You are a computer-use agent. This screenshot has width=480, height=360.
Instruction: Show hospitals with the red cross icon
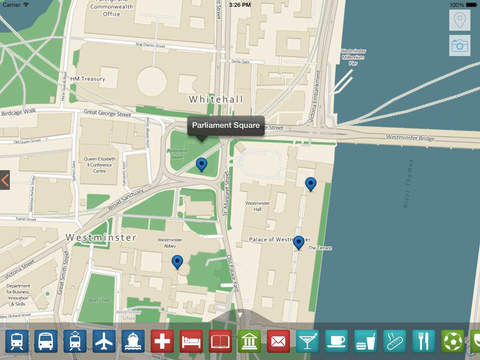162,341
